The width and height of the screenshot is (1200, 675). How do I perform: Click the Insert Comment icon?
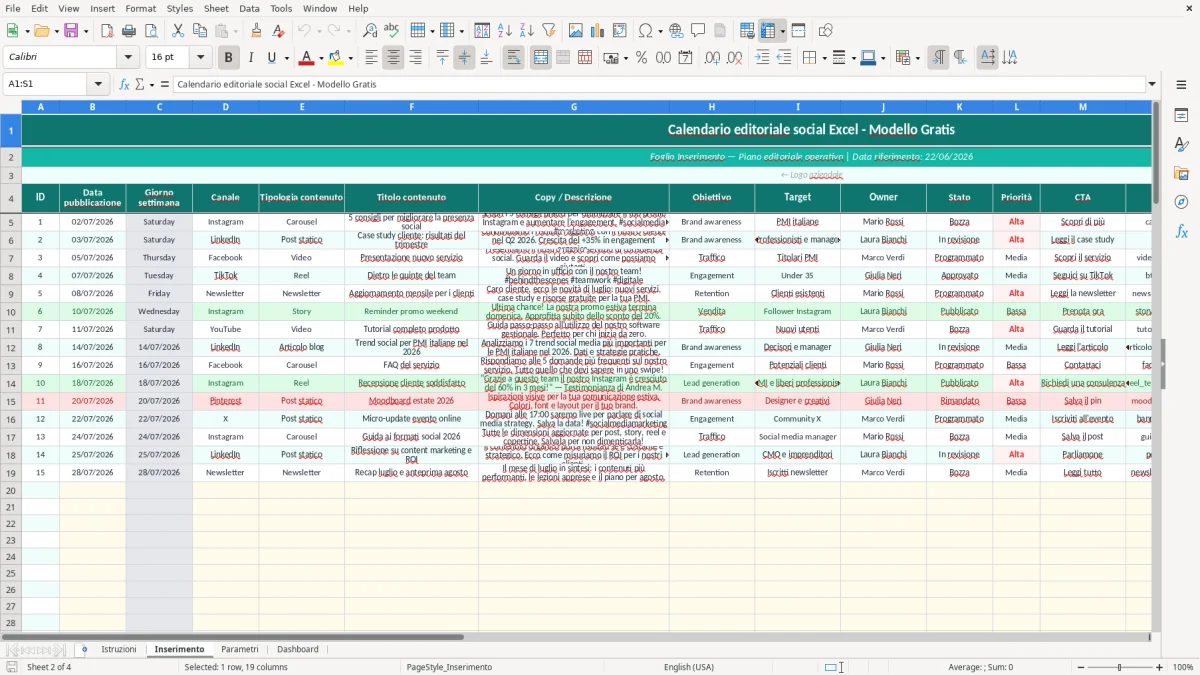[698, 31]
